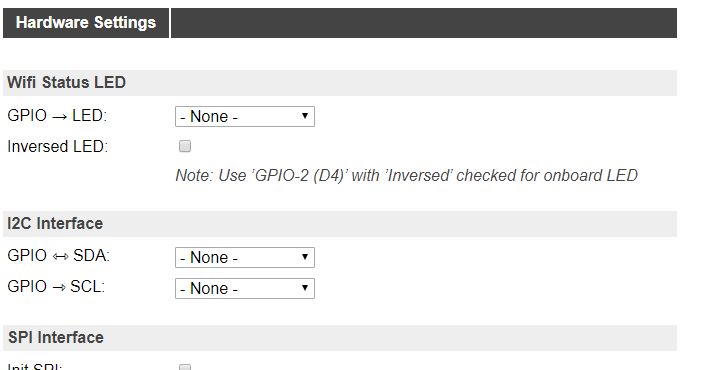Click the LED dropdown's triangle arrow

click(x=305, y=116)
